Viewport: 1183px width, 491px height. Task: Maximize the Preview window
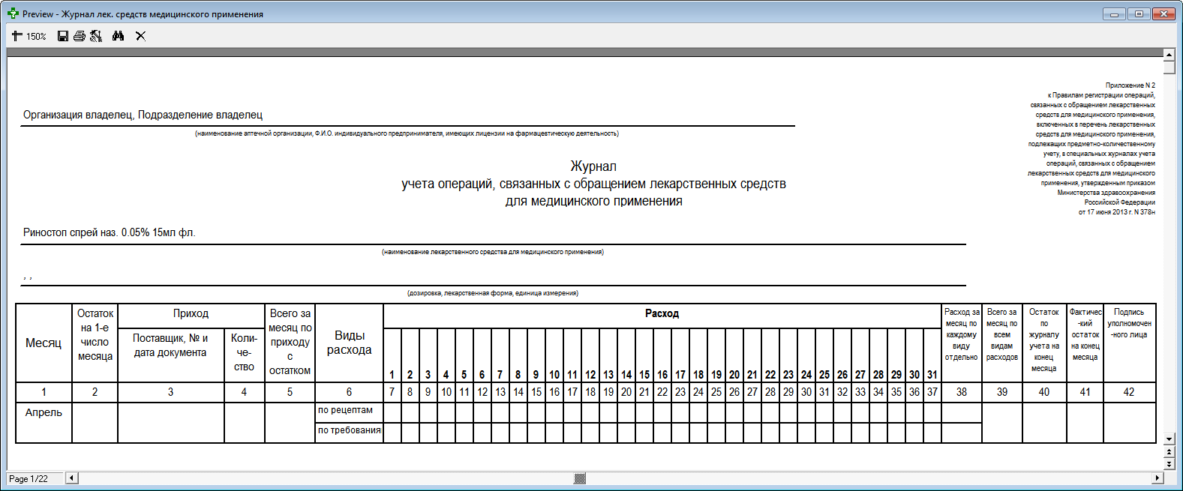1140,14
